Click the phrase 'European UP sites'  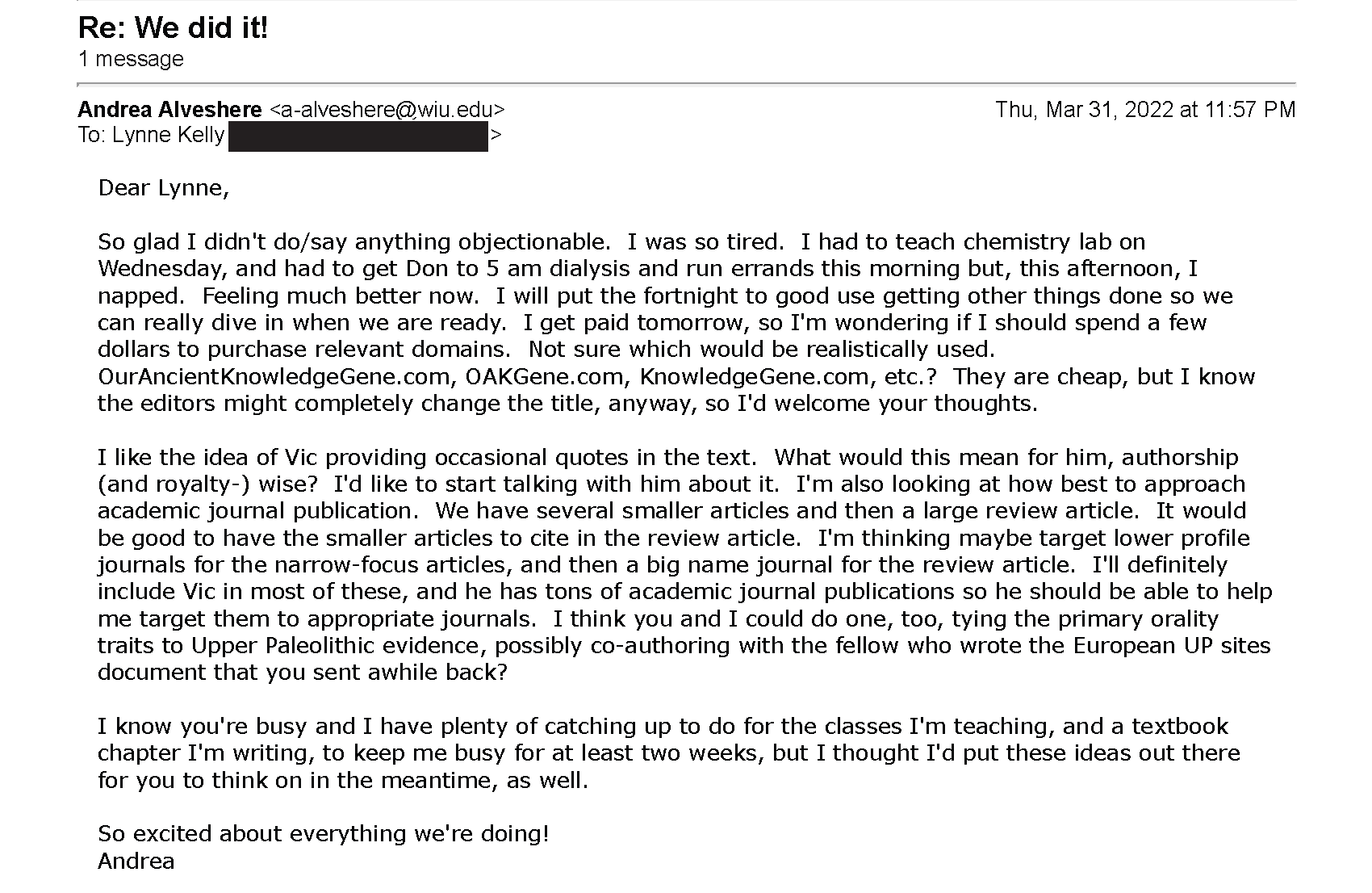[x=1172, y=646]
